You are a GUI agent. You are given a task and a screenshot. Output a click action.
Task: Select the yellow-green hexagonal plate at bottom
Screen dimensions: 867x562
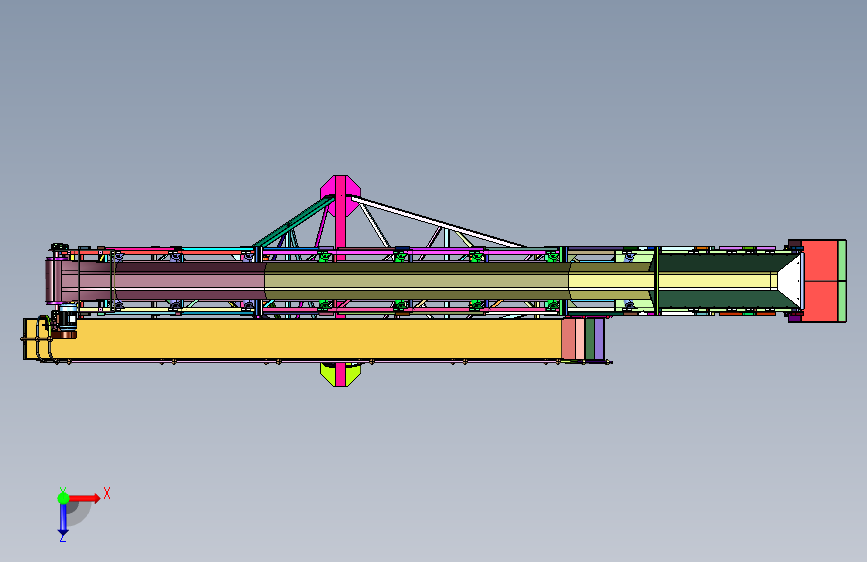click(x=340, y=375)
